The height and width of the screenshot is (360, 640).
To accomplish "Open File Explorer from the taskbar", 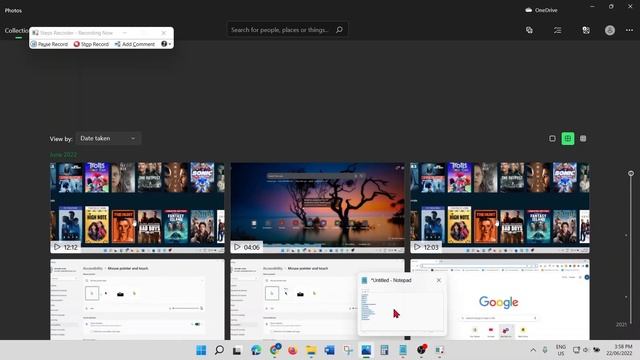I will [311, 350].
